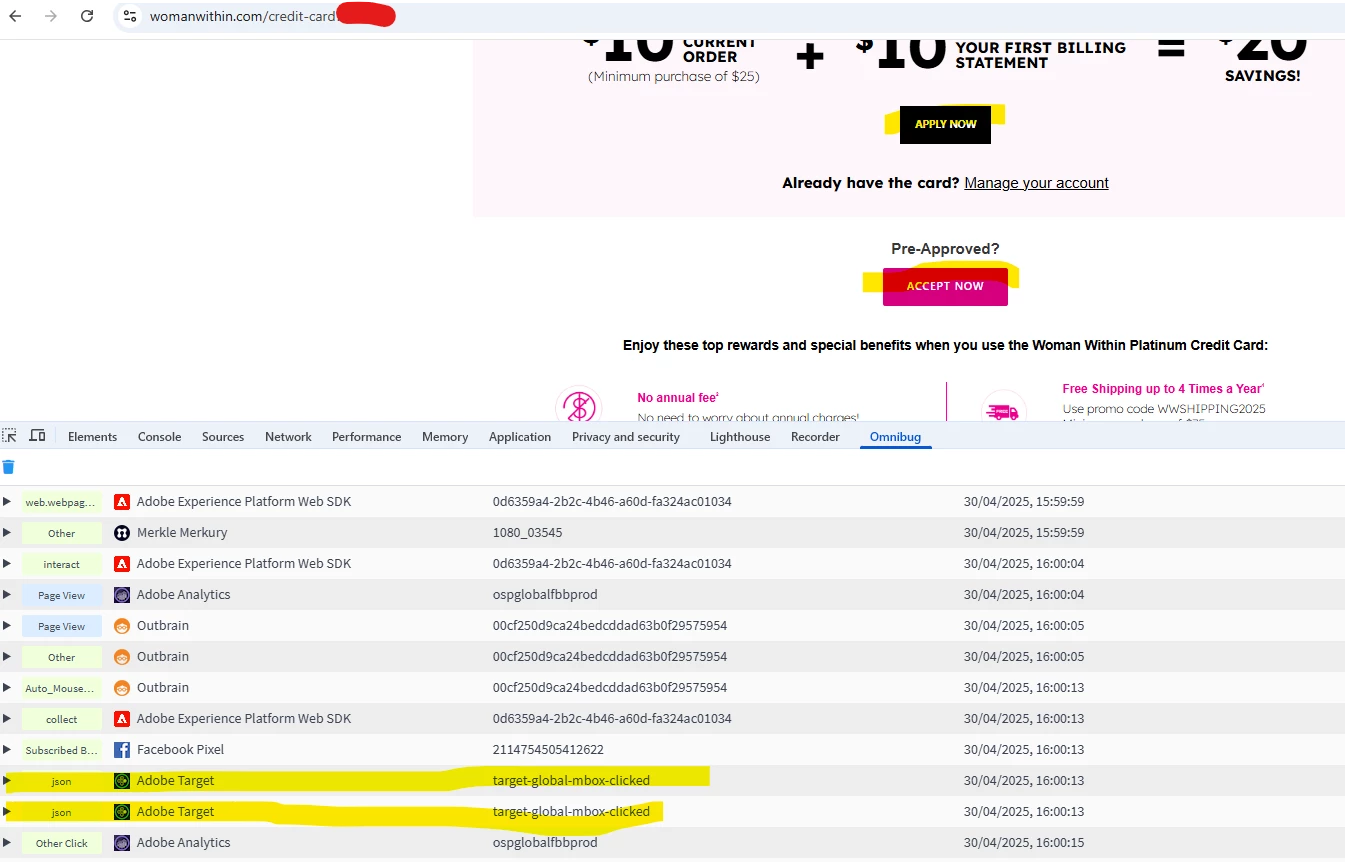Click timestamp 30/04/2025, 16:00:15

(1024, 843)
